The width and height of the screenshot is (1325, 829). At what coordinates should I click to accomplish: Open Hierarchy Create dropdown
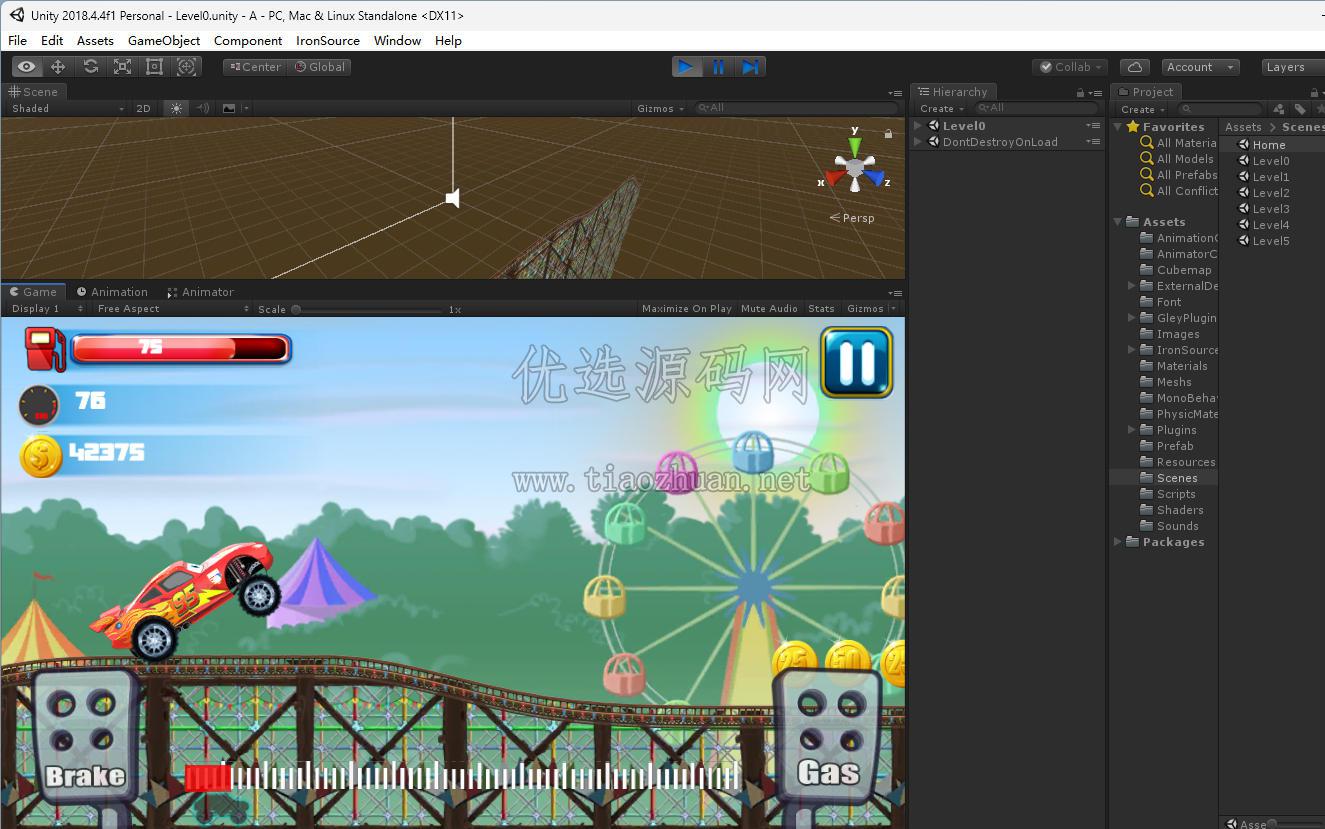(941, 108)
